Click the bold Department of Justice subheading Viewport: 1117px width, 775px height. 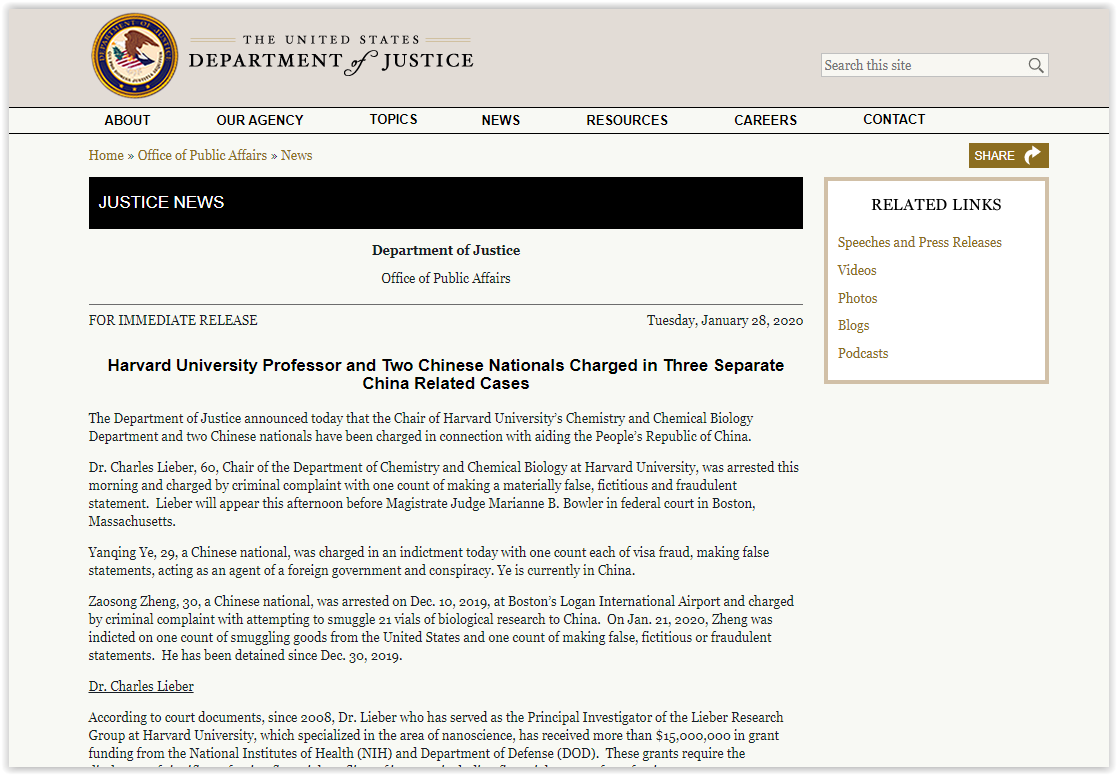point(446,251)
